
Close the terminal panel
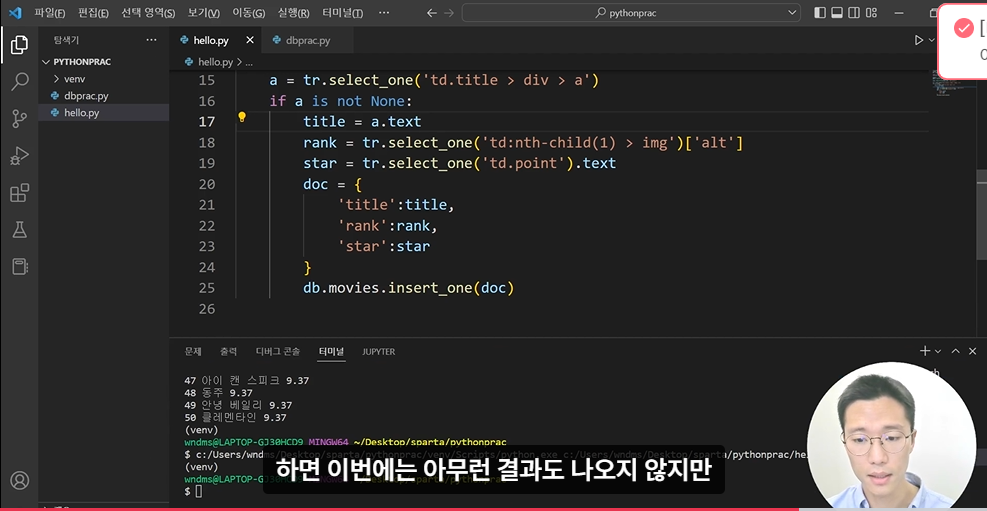coord(973,351)
